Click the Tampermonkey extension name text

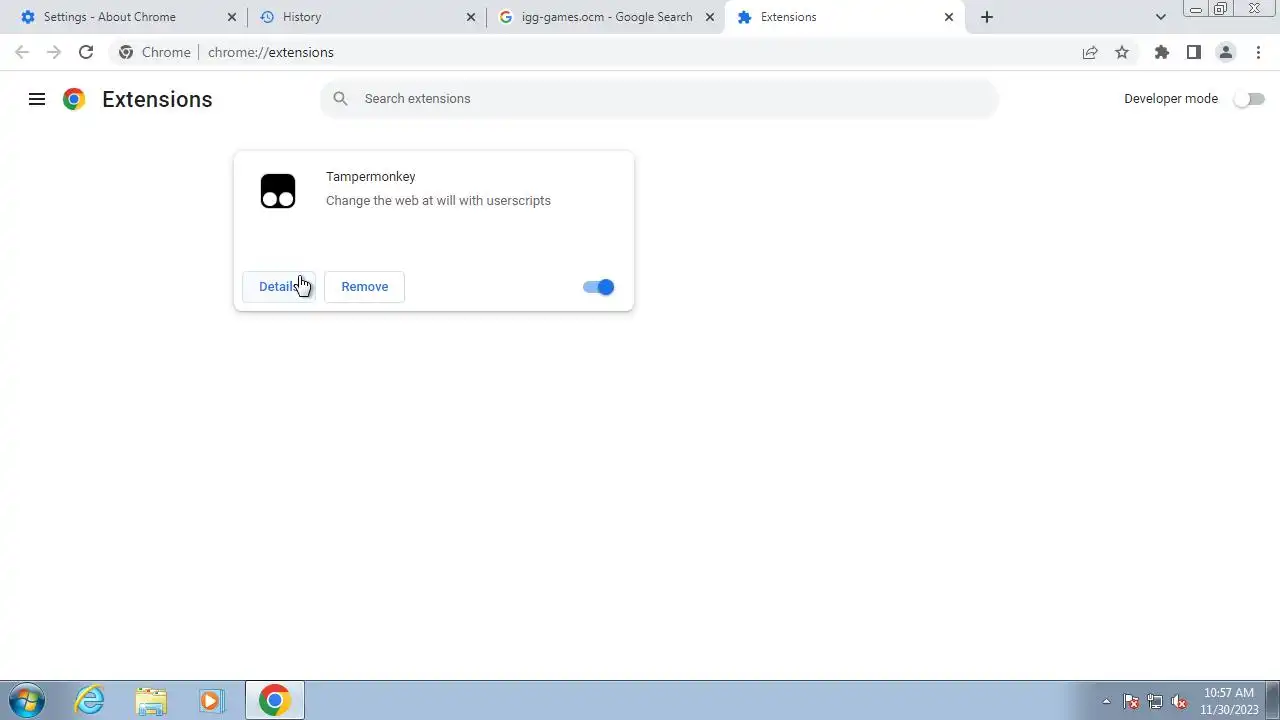click(x=371, y=177)
